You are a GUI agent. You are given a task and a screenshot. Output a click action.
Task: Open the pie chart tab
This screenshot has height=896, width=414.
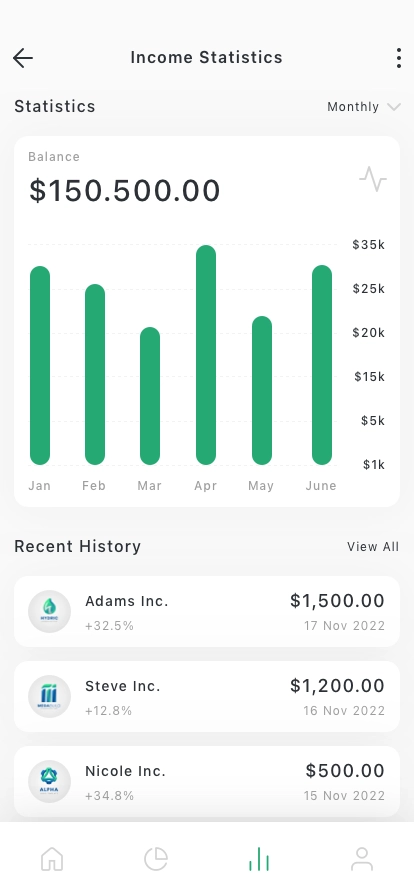(x=156, y=859)
